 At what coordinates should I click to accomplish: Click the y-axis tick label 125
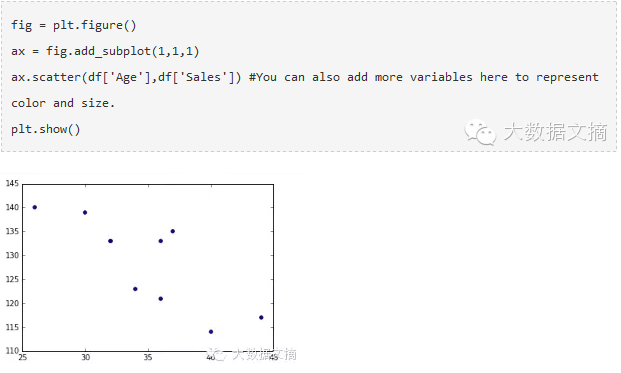(x=12, y=280)
